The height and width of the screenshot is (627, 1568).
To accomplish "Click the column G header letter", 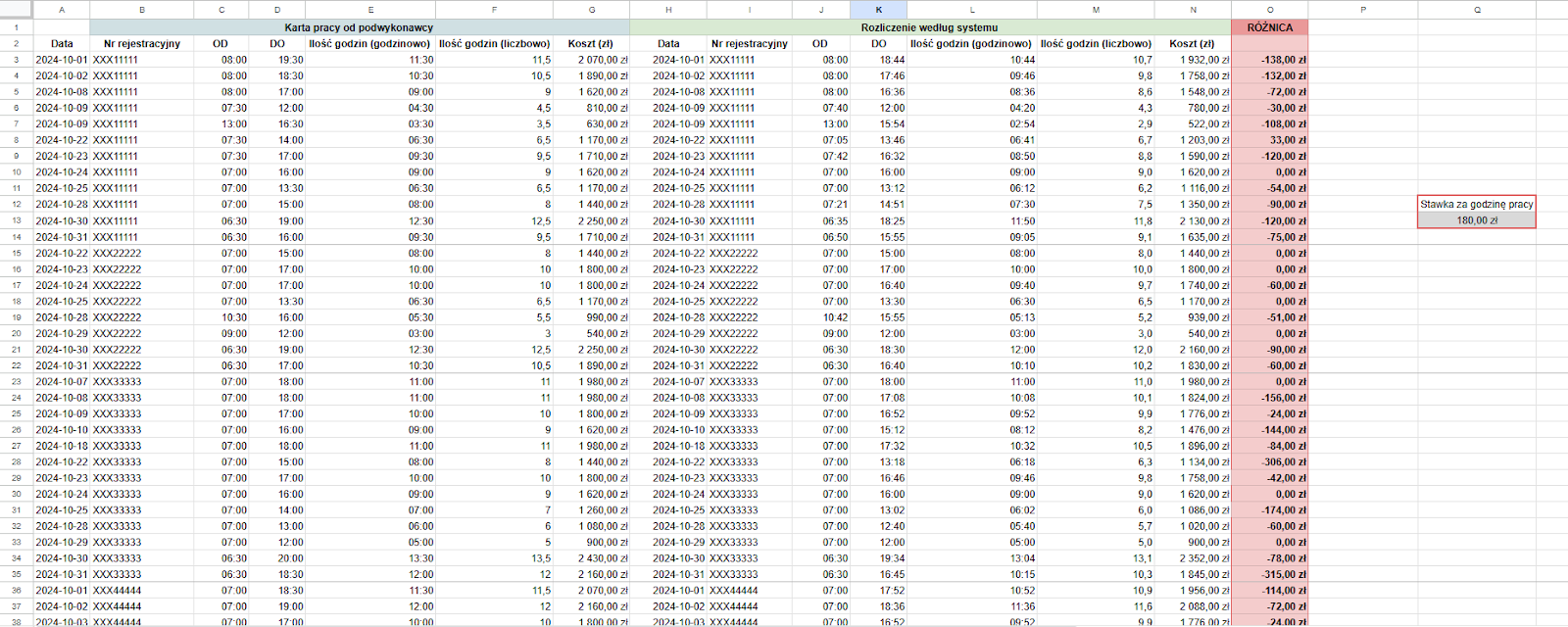I will (x=591, y=10).
